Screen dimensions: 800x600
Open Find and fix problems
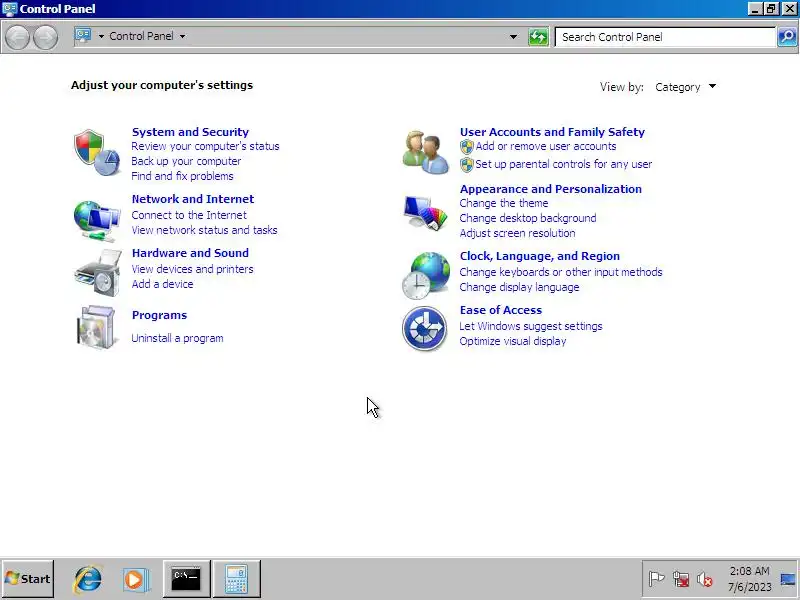tap(182, 176)
